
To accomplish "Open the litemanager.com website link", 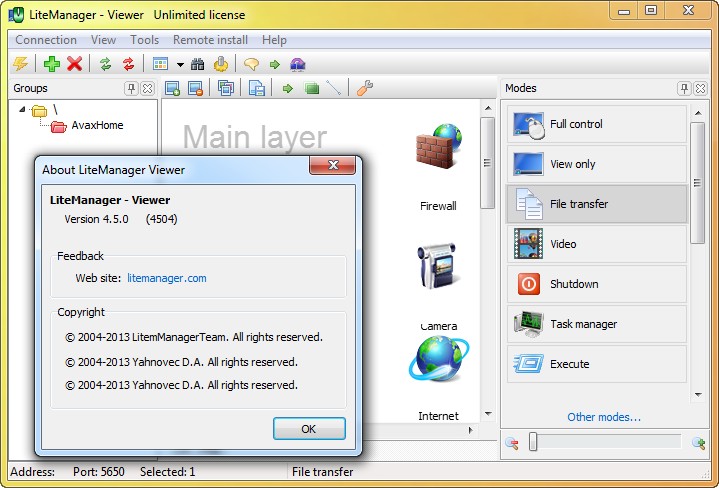I will [x=167, y=278].
